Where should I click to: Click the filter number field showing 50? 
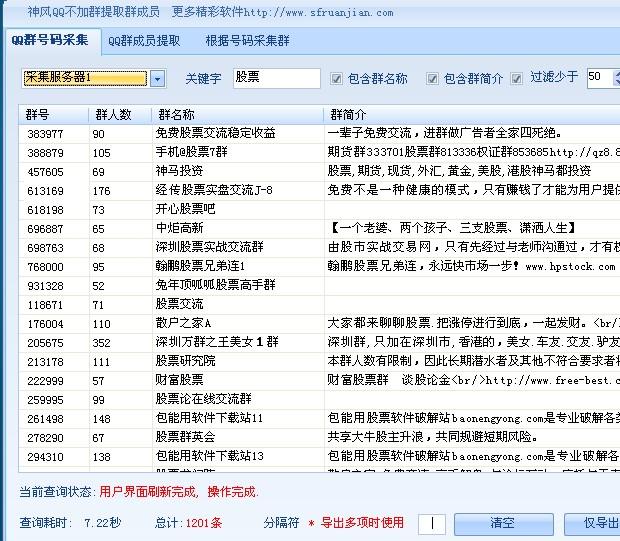[x=600, y=78]
